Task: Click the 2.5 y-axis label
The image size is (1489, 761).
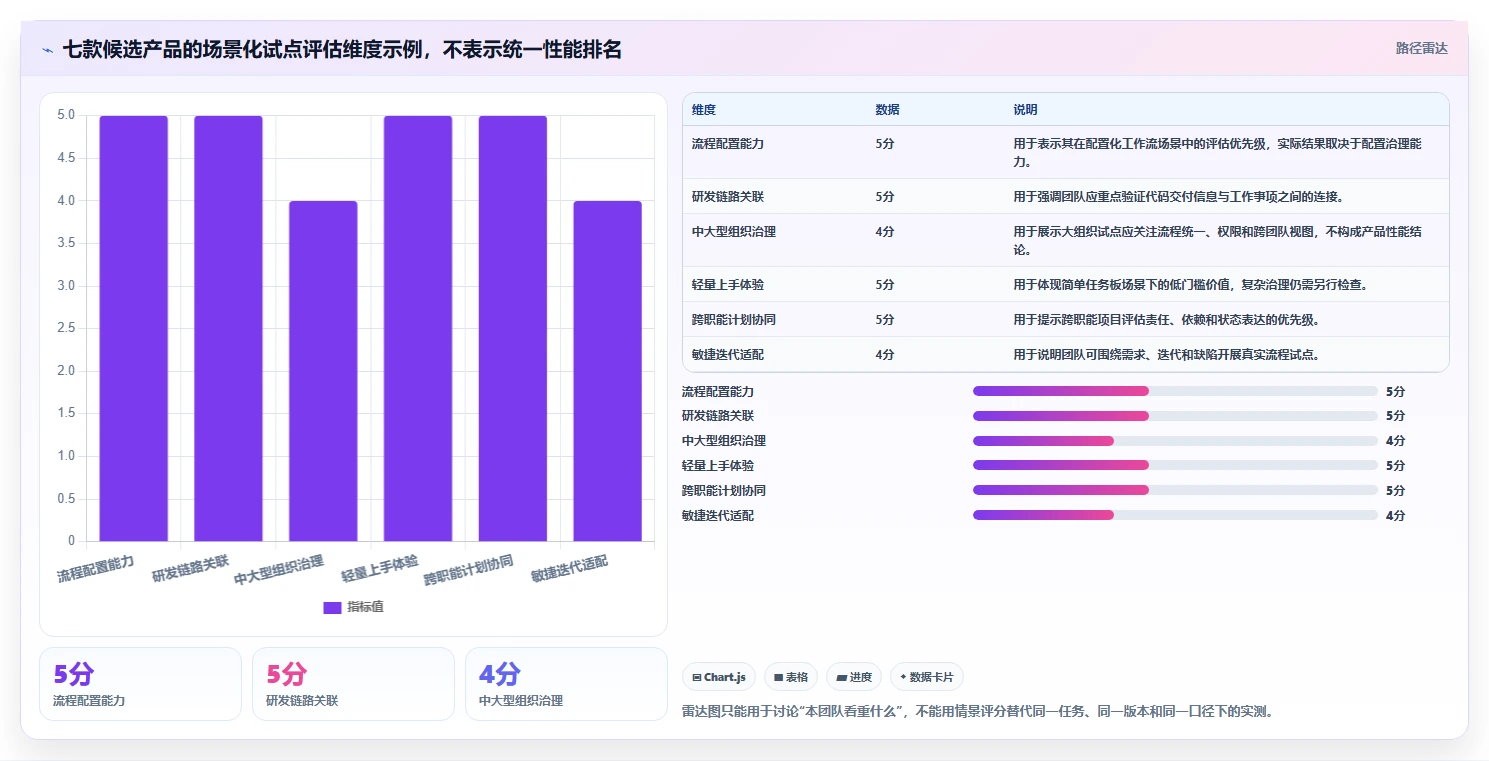Action: pyautogui.click(x=65, y=328)
